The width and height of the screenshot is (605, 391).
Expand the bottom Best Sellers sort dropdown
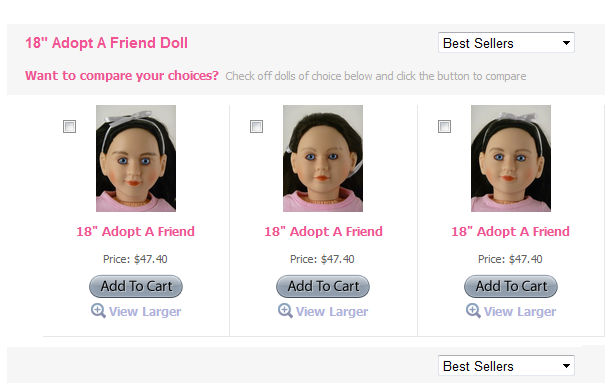pos(506,366)
